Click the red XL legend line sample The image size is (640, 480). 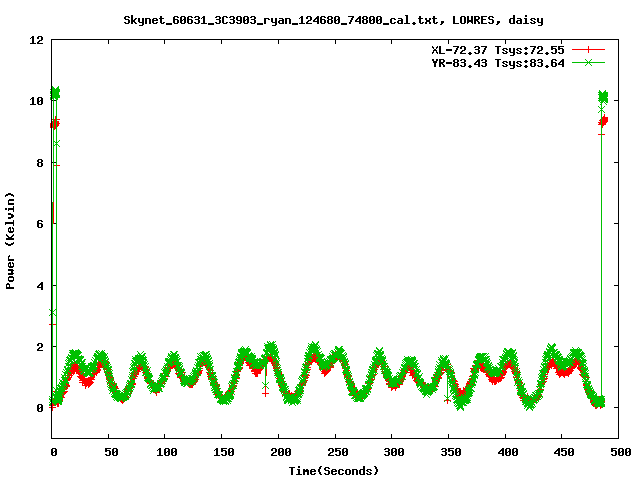pyautogui.click(x=588, y=50)
